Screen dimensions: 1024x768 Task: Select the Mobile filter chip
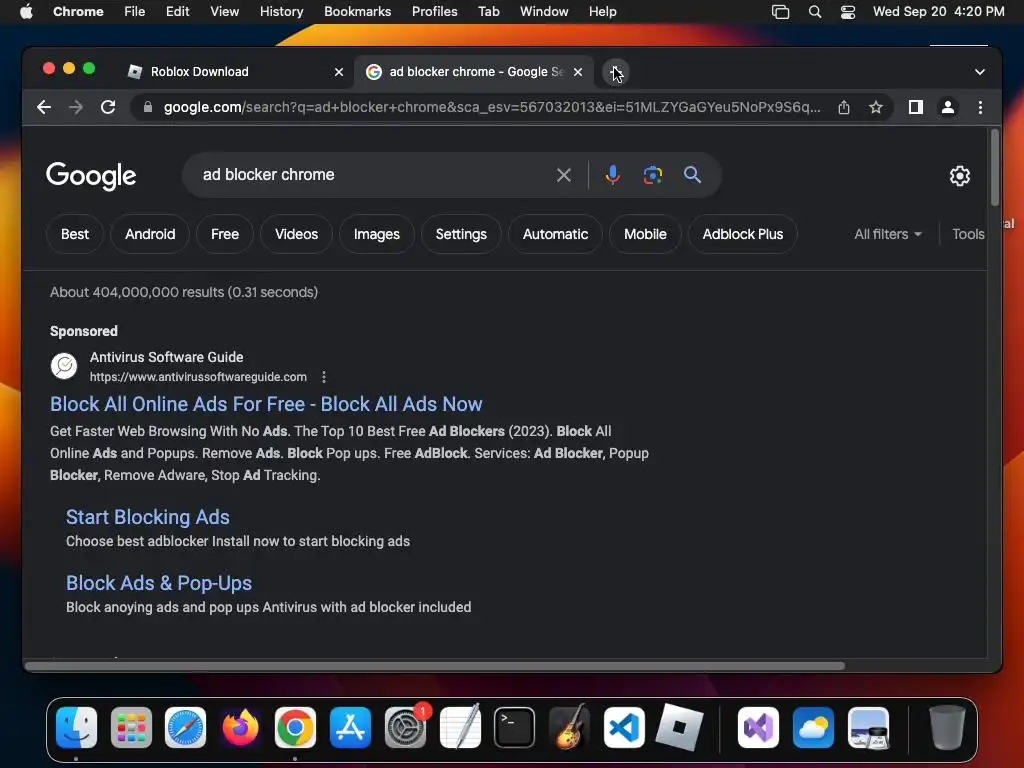645,234
